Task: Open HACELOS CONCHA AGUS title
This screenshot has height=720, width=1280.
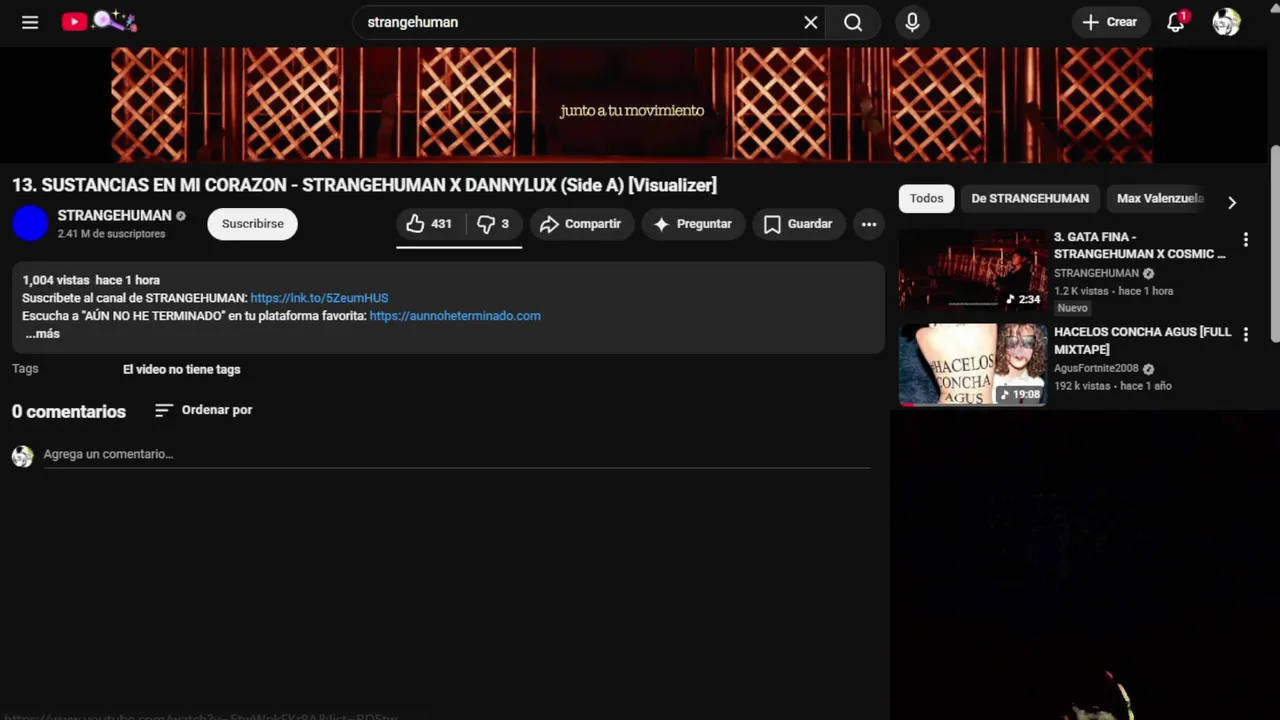Action: pyautogui.click(x=1142, y=340)
